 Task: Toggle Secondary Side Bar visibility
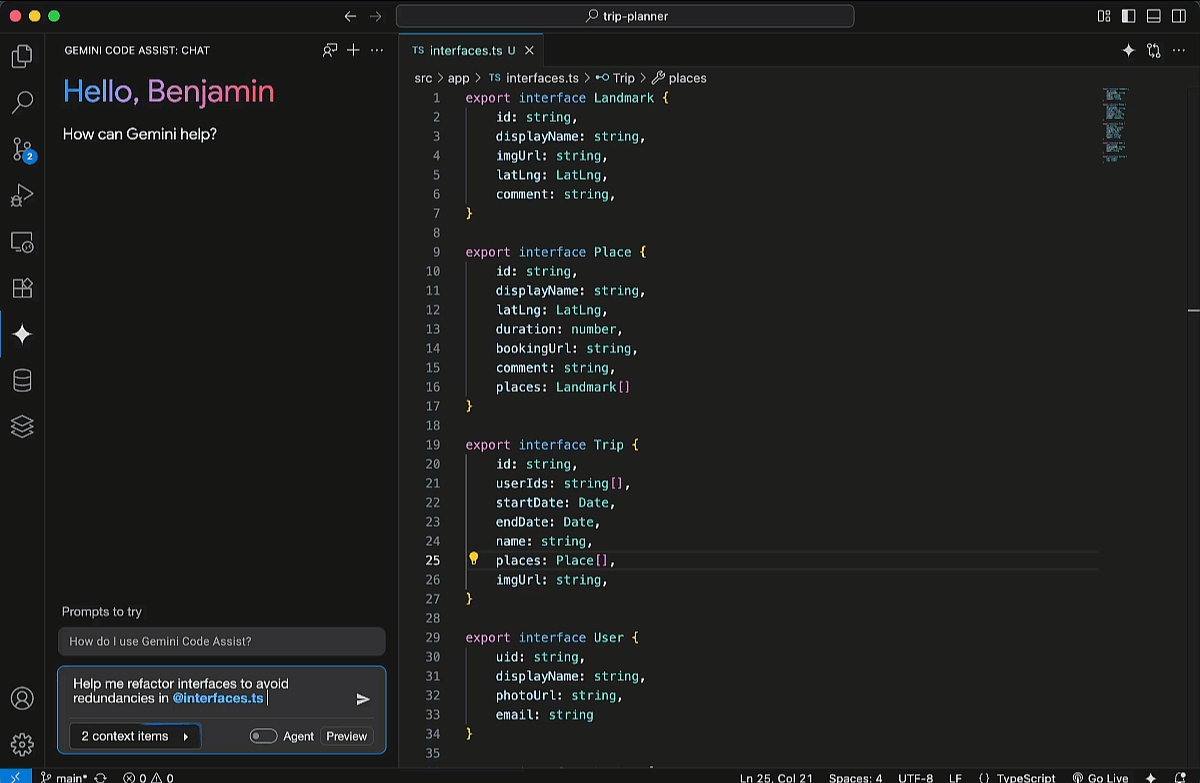point(1178,16)
